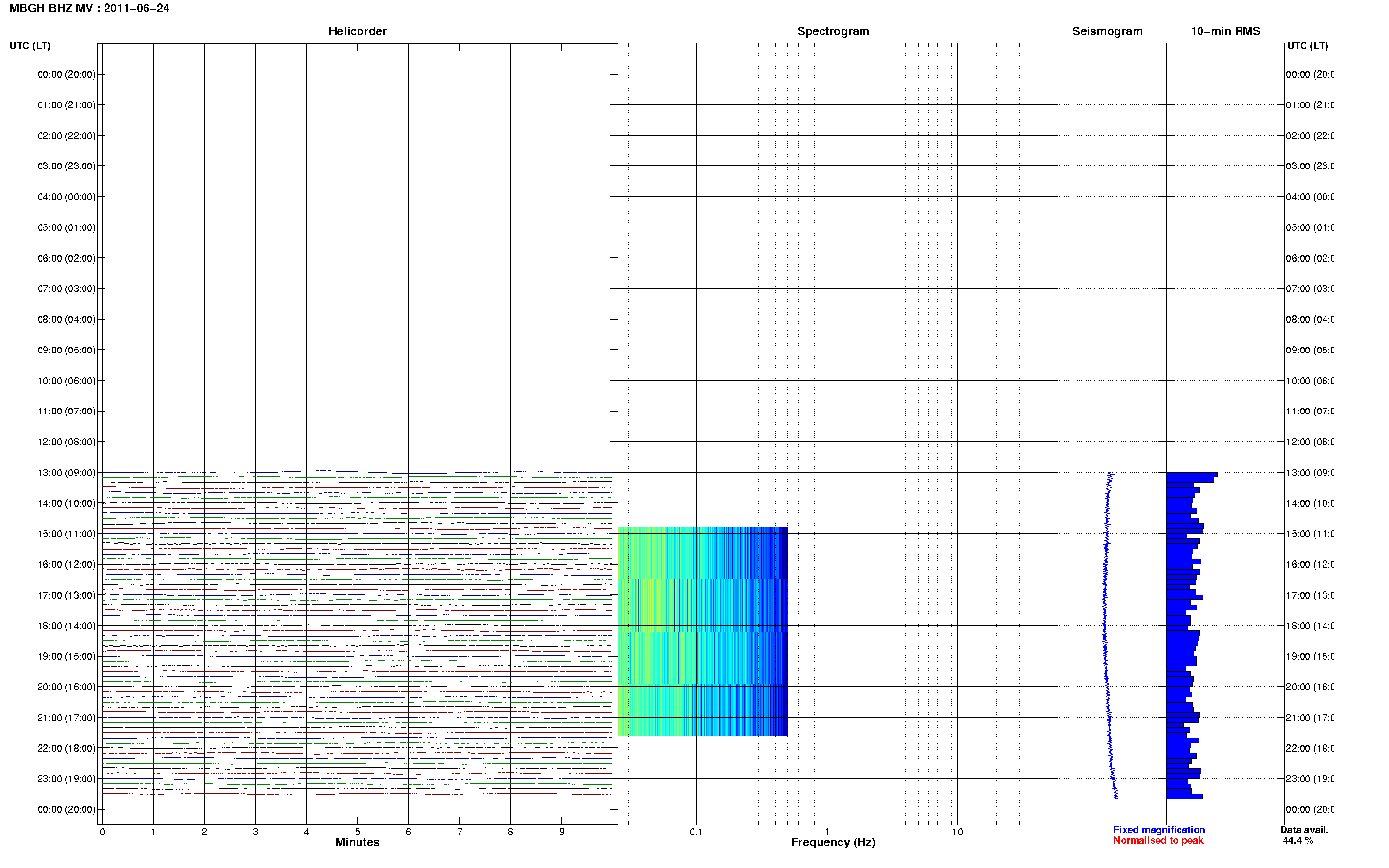Click right-side time label at 13:00 row
Screen dimensions: 1389x868
pos(1309,473)
